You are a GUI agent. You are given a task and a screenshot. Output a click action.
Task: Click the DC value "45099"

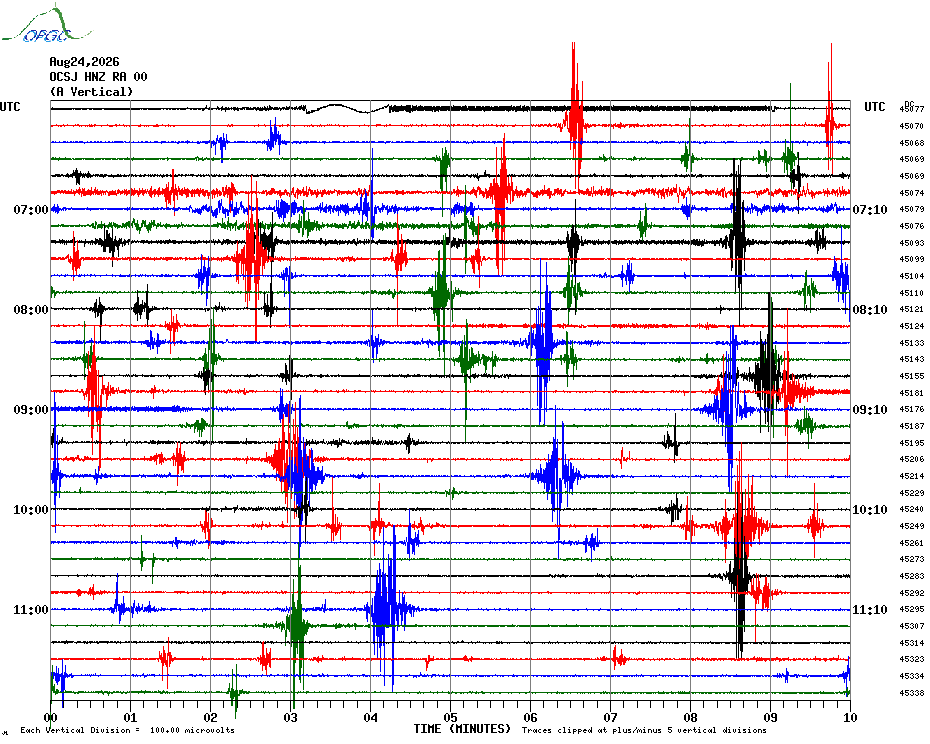tap(912, 259)
